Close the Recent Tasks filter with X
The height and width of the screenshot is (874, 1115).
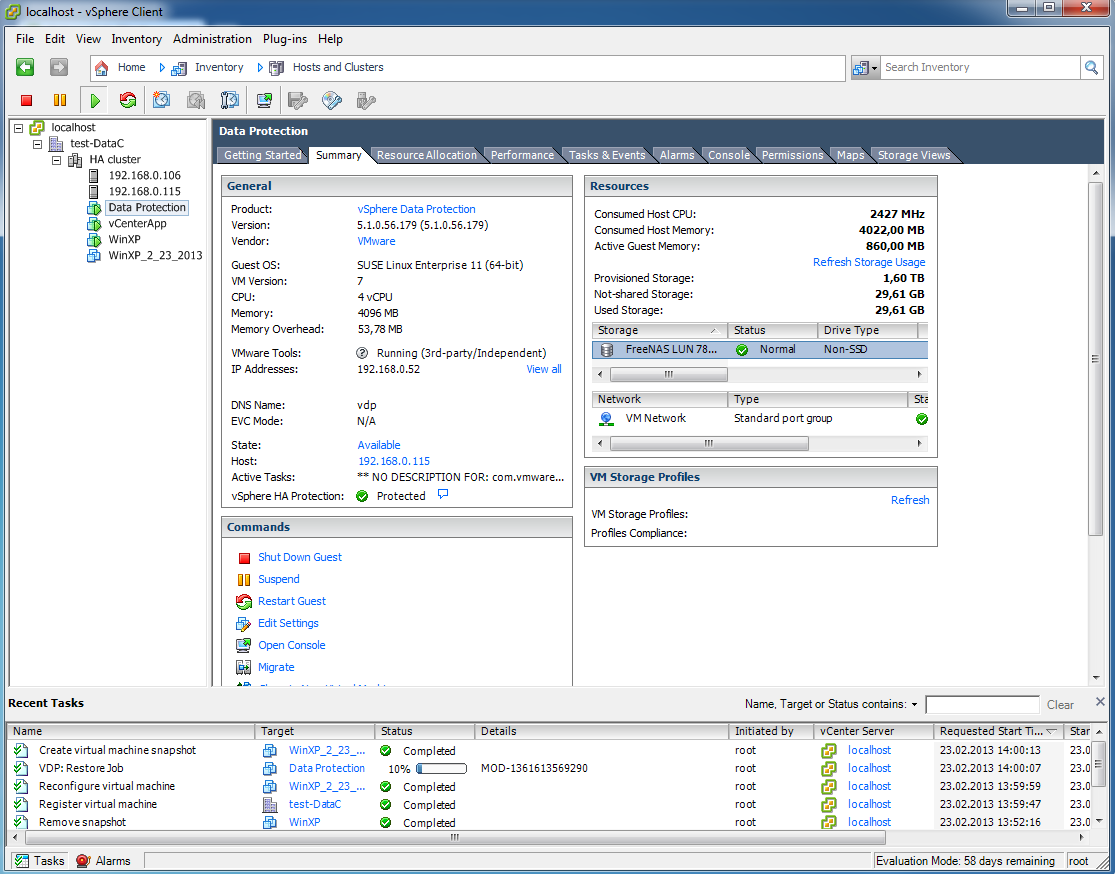coord(1100,702)
